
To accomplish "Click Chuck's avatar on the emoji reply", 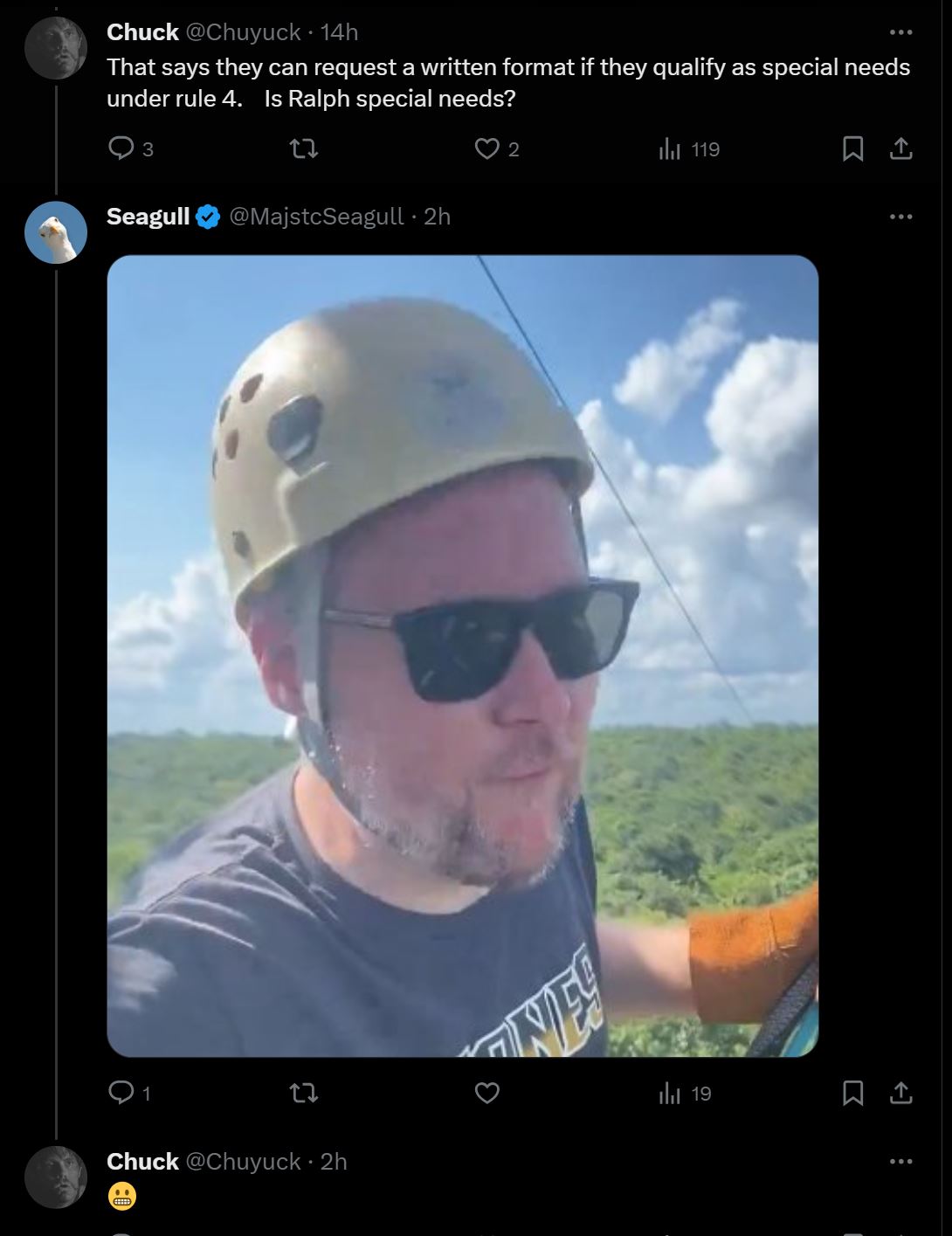I will [56, 1177].
